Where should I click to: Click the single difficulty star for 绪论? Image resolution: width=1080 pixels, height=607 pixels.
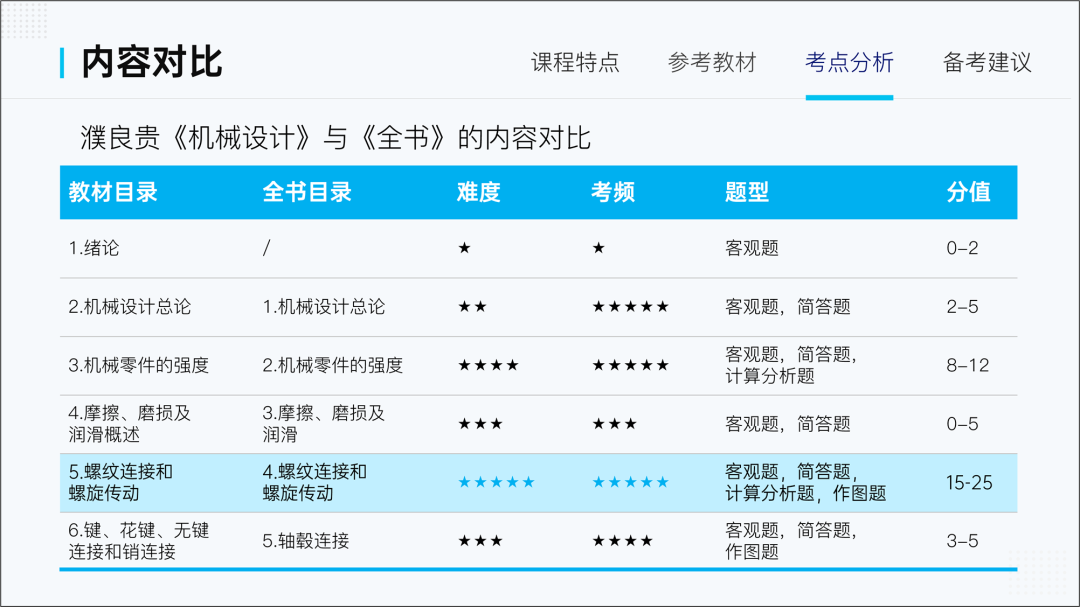[464, 248]
